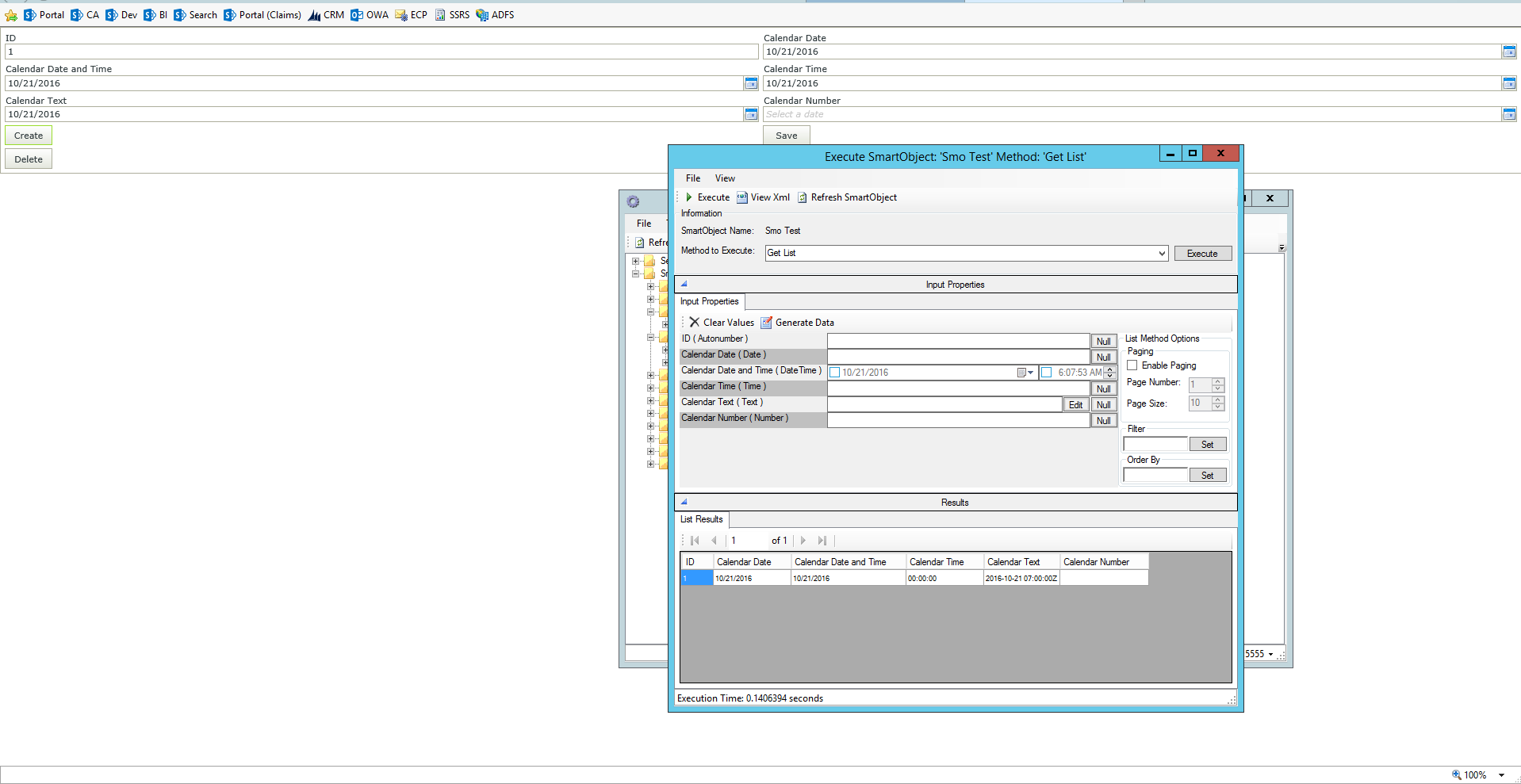Click the ID input field on the form
The image size is (1521, 784).
381,52
